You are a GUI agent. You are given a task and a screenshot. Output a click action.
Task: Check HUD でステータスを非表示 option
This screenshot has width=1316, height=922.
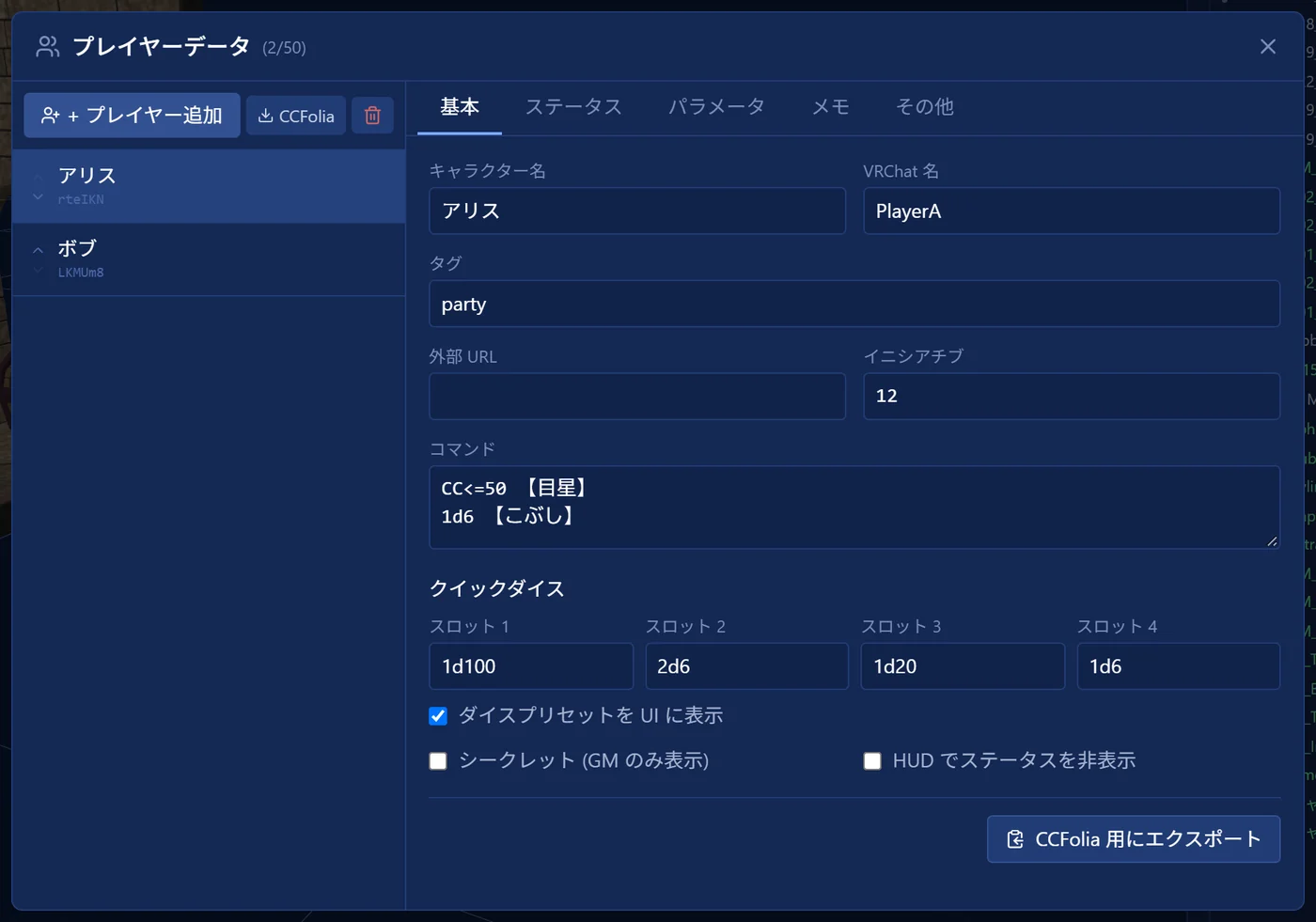point(872,760)
